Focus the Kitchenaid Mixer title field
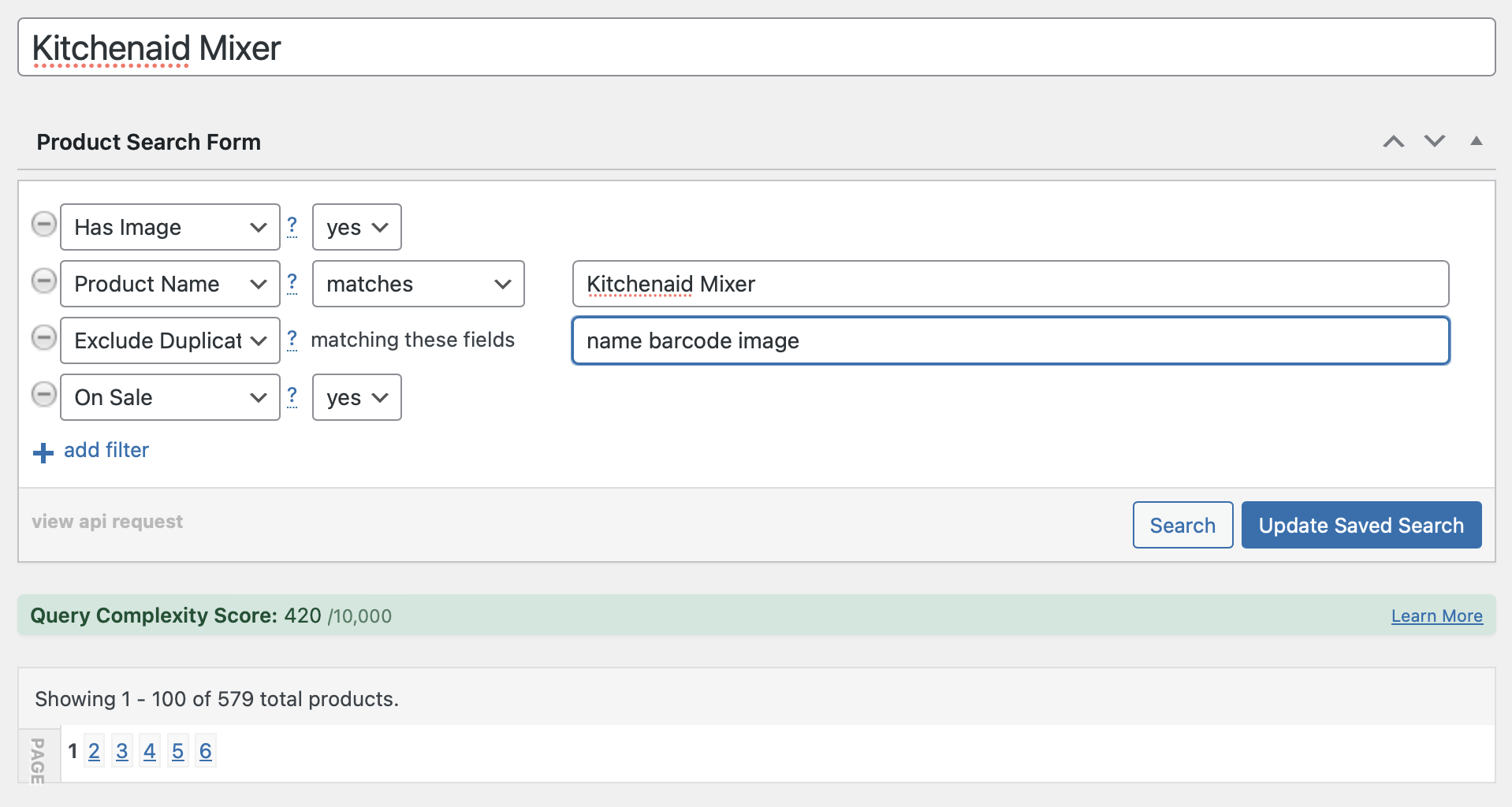This screenshot has height=807, width=1512. pyautogui.click(x=757, y=47)
